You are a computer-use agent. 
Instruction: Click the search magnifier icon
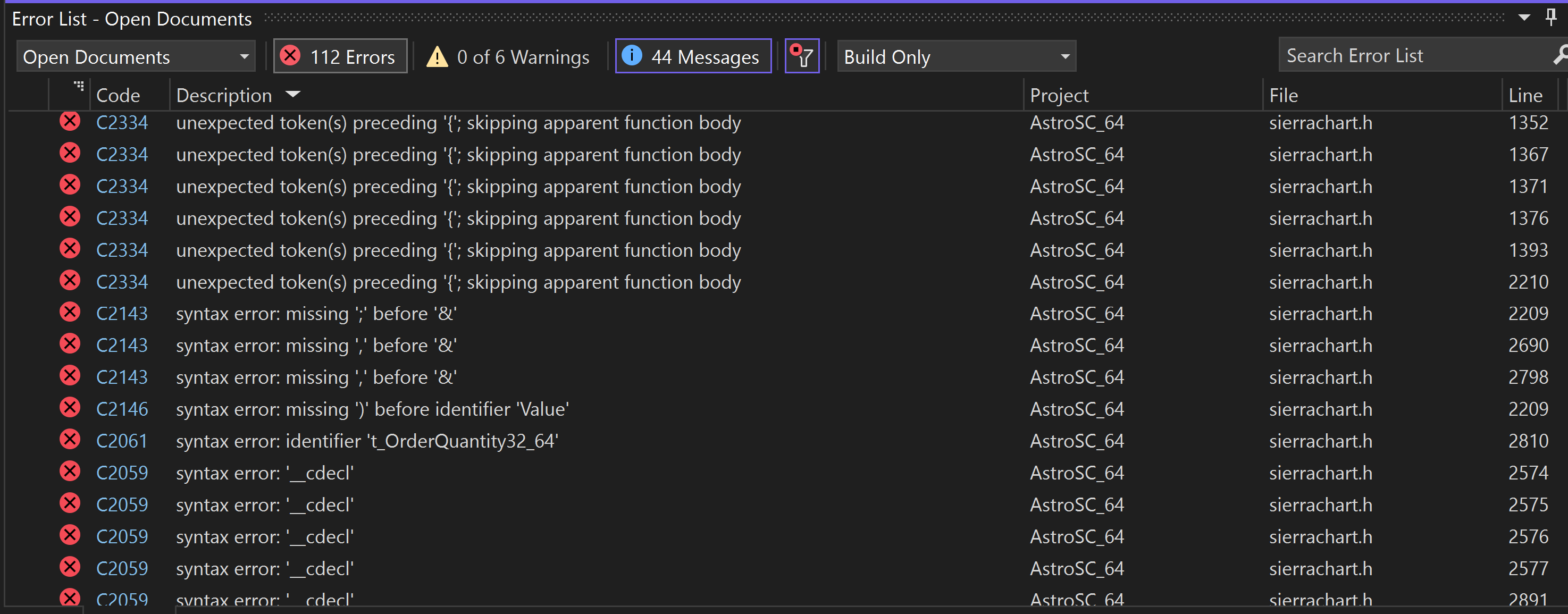coord(1559,56)
